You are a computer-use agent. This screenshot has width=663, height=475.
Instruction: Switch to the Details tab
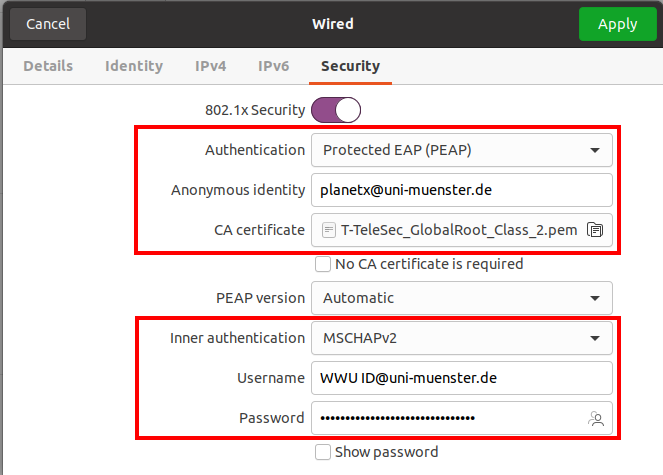[48, 66]
